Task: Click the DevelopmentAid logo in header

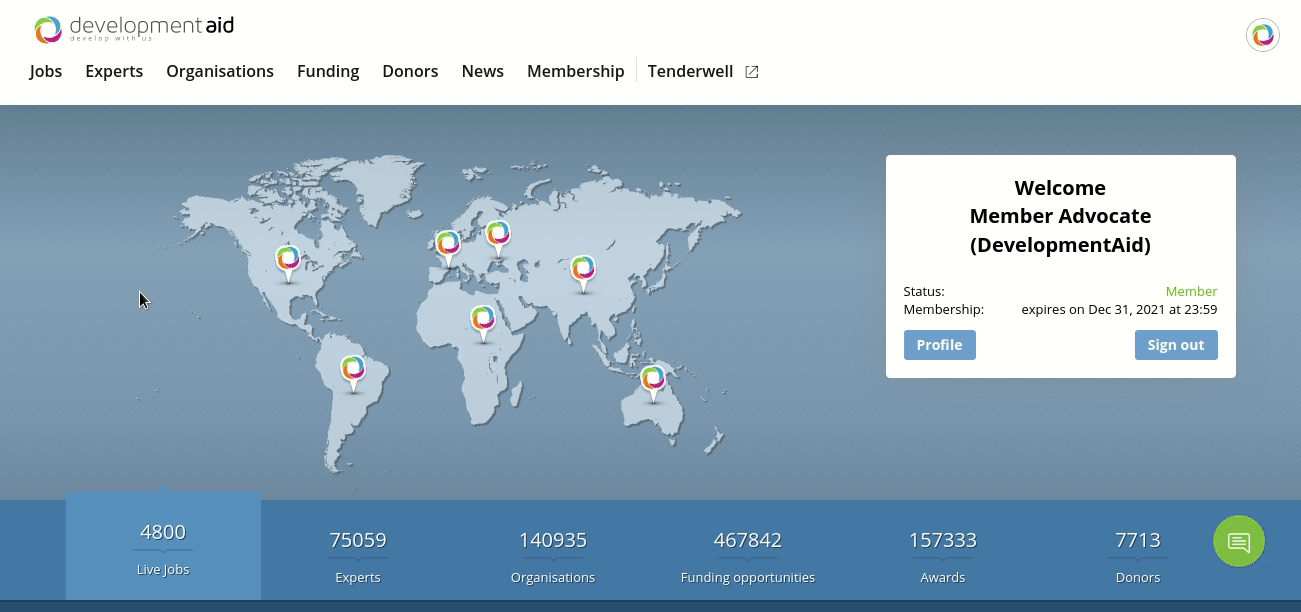Action: (x=134, y=29)
